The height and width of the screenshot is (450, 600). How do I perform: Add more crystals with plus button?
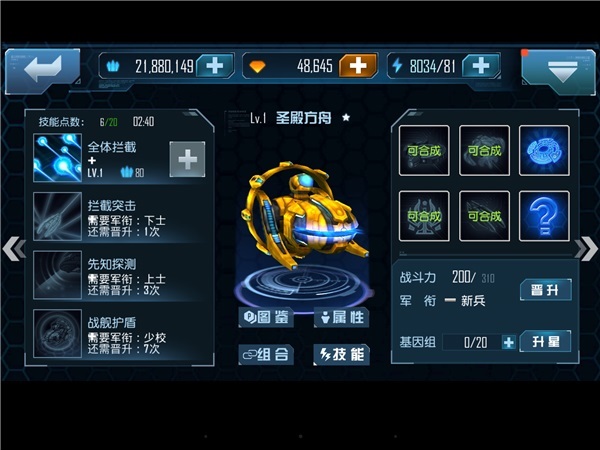[215, 66]
